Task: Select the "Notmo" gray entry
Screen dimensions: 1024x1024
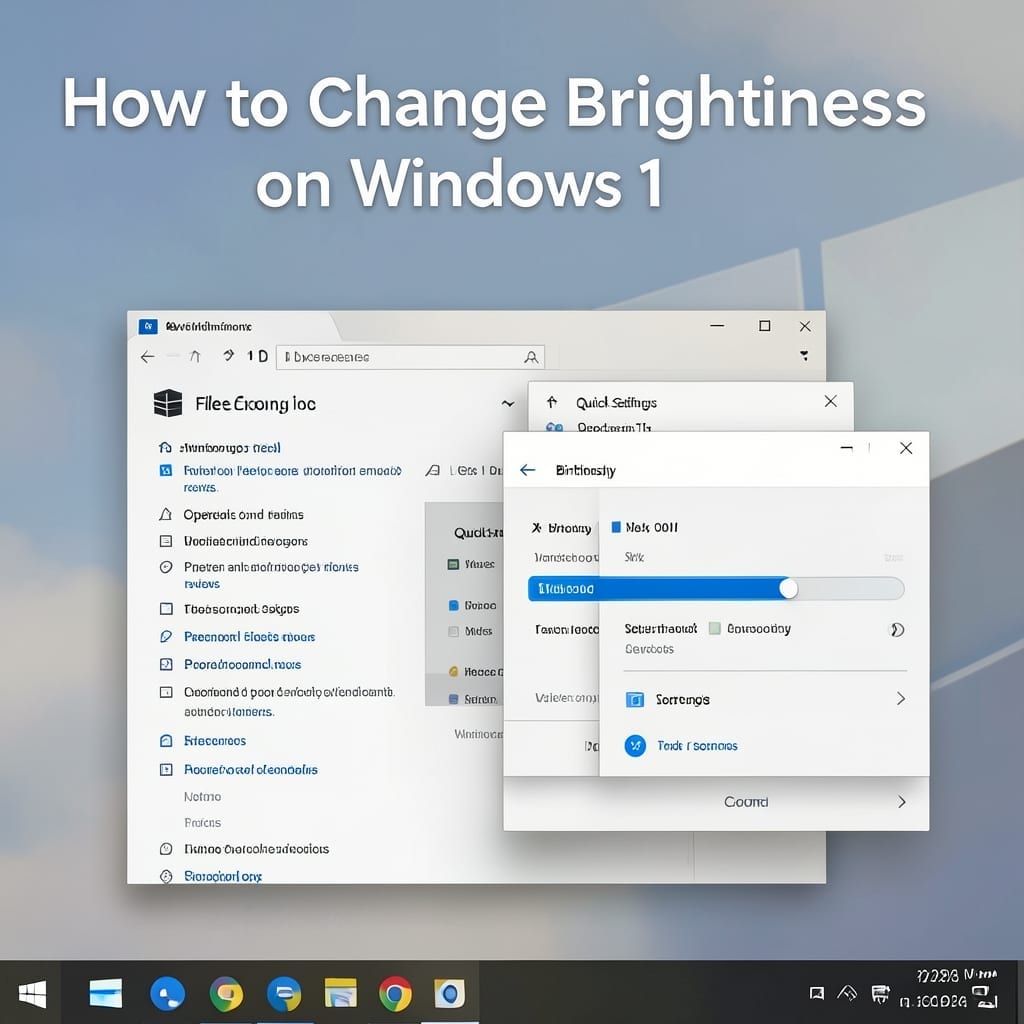Action: (x=202, y=797)
